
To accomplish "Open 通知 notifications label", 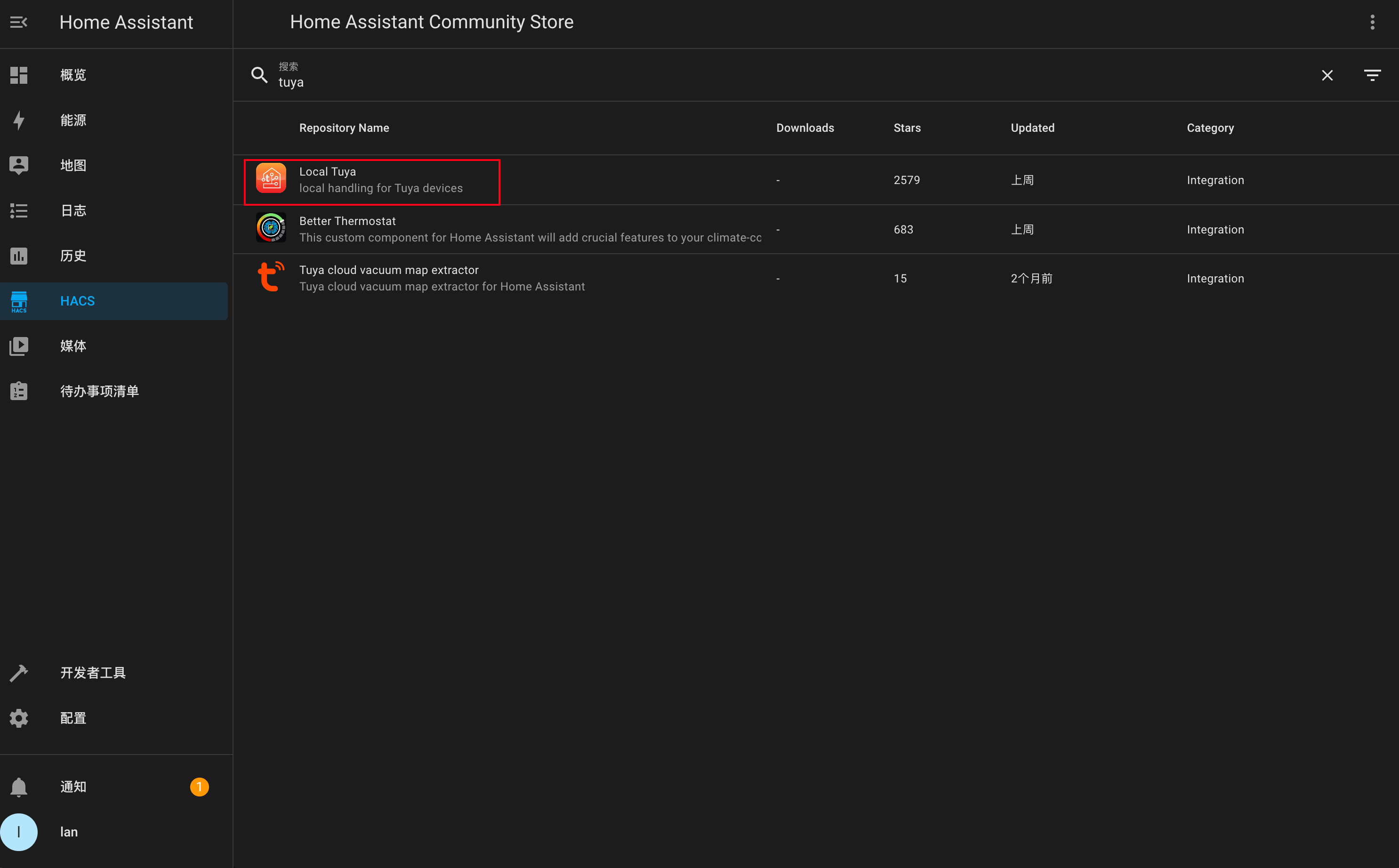I will point(73,787).
